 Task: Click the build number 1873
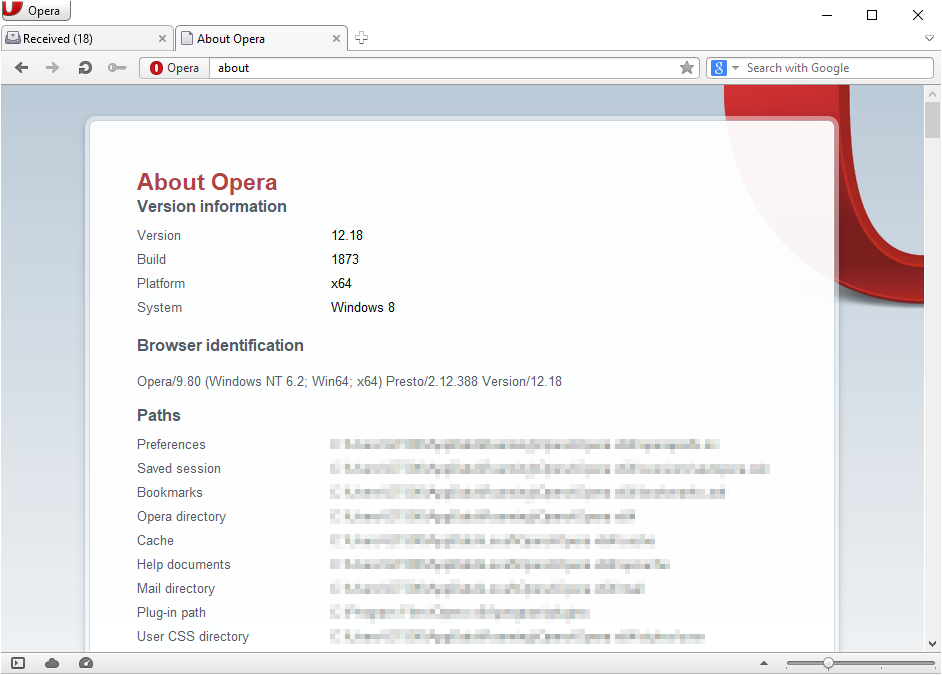345,259
